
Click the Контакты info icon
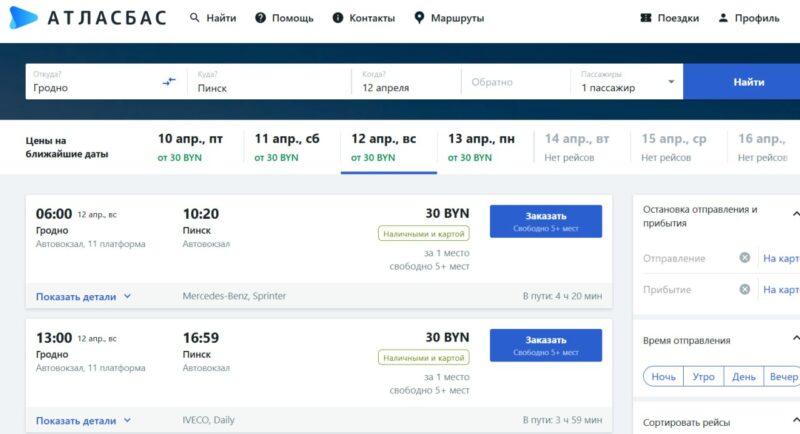click(338, 18)
